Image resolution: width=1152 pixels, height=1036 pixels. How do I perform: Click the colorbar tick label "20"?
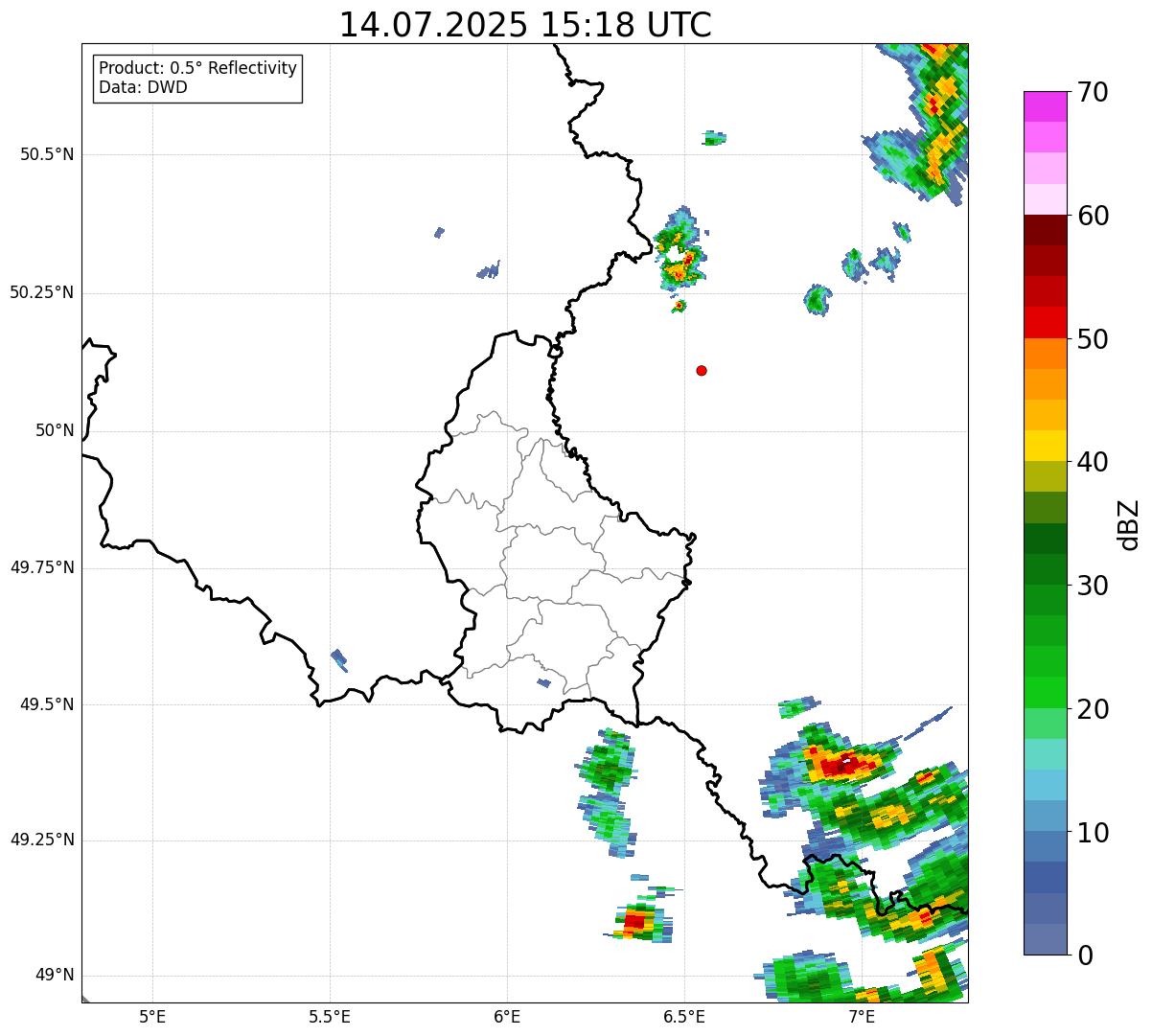[x=1093, y=709]
